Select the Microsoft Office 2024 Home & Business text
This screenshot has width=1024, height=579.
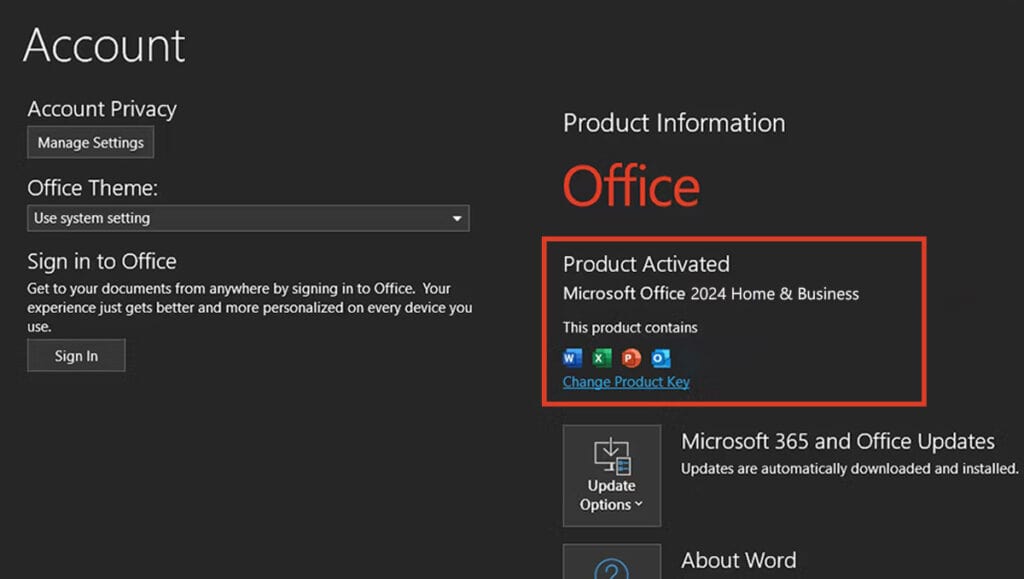pyautogui.click(x=711, y=294)
